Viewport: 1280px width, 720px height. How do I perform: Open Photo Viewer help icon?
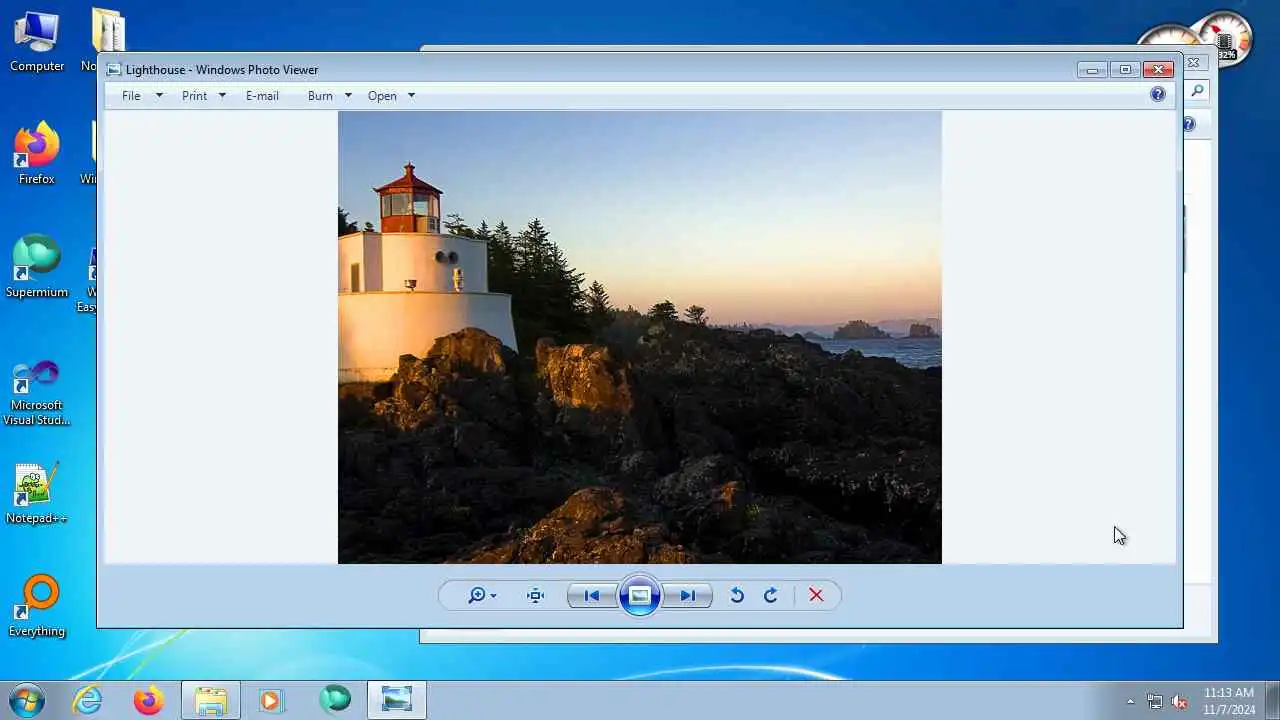point(1157,94)
